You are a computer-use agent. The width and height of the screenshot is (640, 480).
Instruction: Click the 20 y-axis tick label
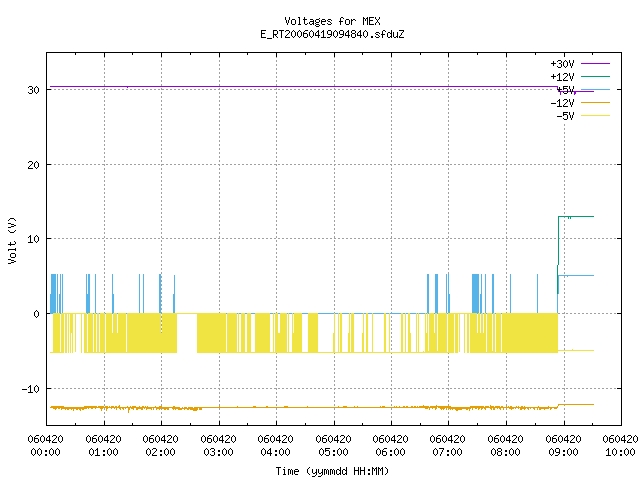pyautogui.click(x=33, y=165)
